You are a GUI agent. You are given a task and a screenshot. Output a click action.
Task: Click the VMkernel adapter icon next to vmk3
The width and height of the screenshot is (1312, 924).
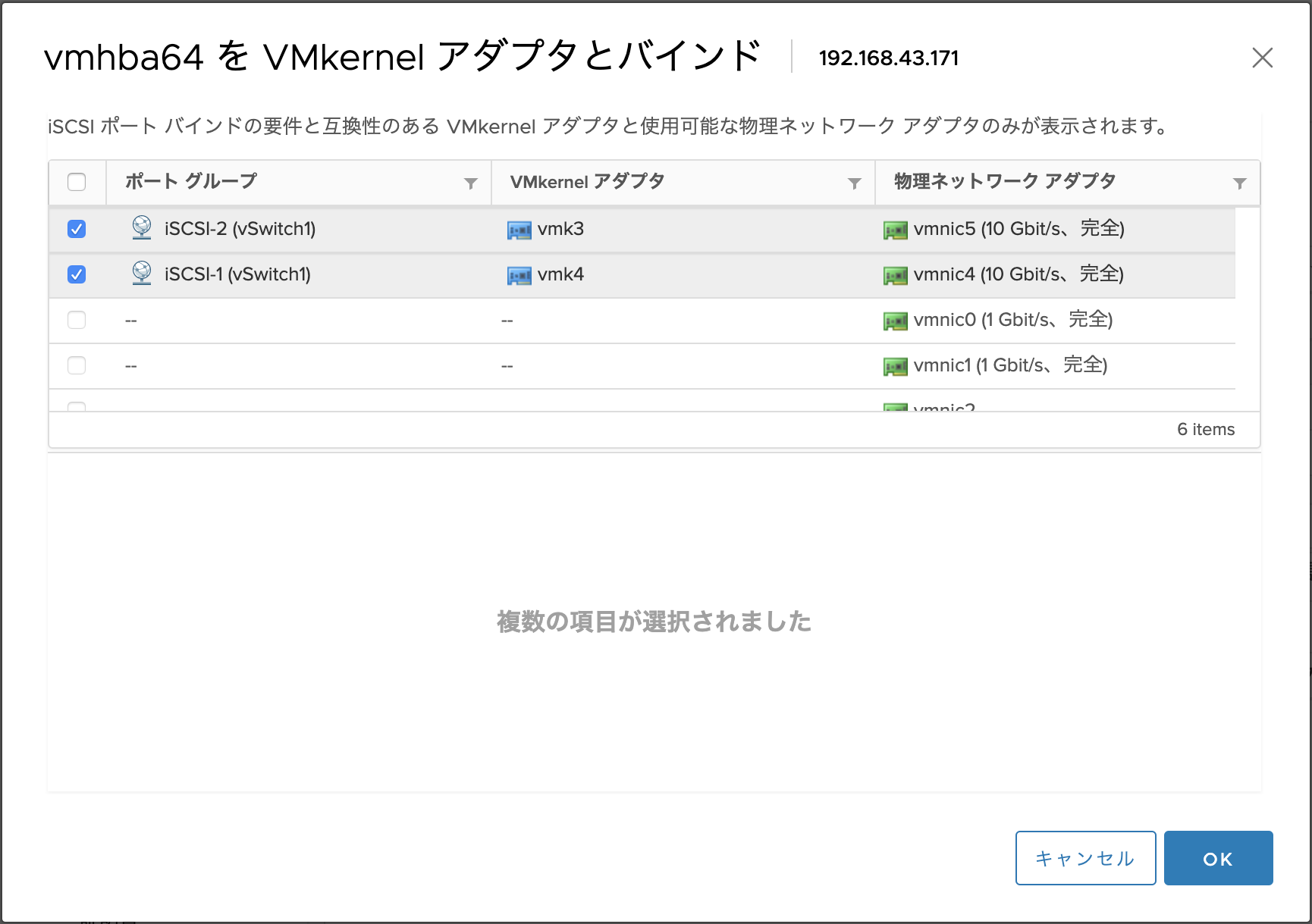[x=519, y=230]
